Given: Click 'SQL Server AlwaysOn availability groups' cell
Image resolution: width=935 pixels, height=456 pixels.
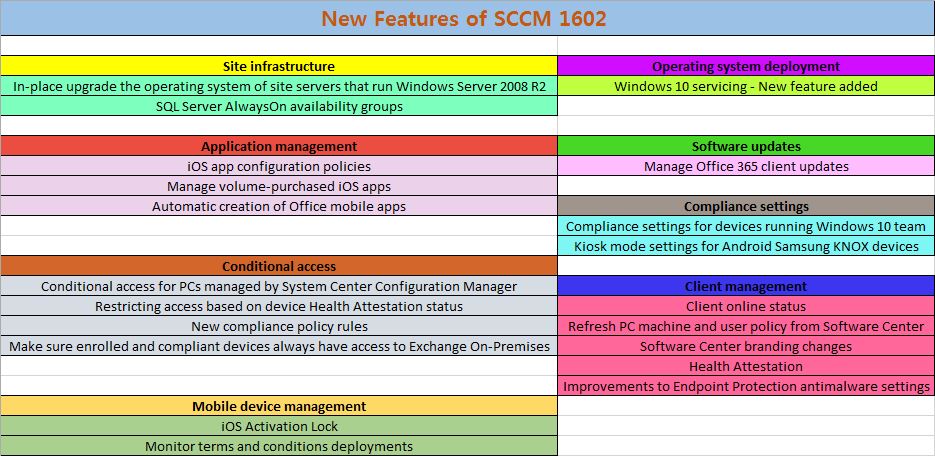Looking at the screenshot, I should (279, 106).
